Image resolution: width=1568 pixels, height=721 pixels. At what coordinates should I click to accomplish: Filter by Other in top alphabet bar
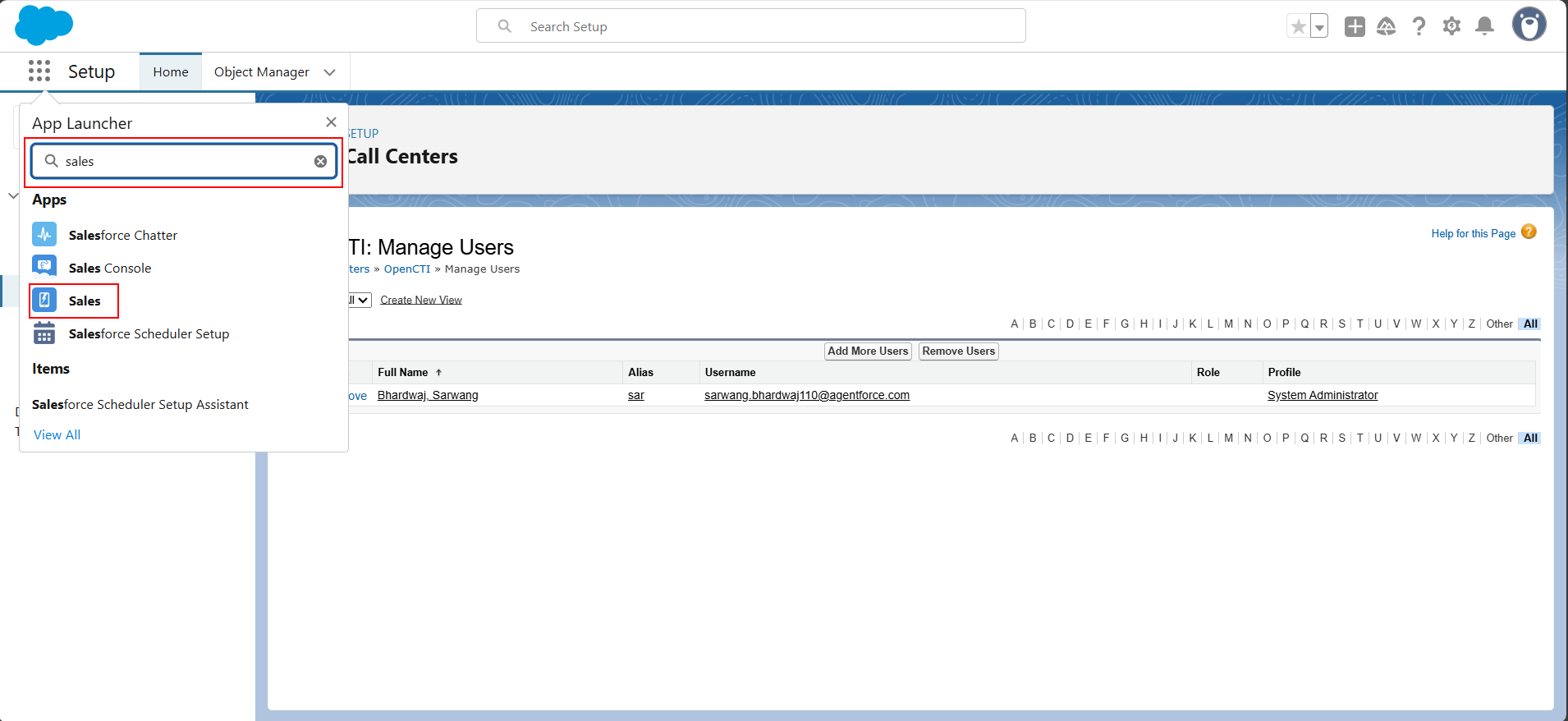pyautogui.click(x=1499, y=324)
